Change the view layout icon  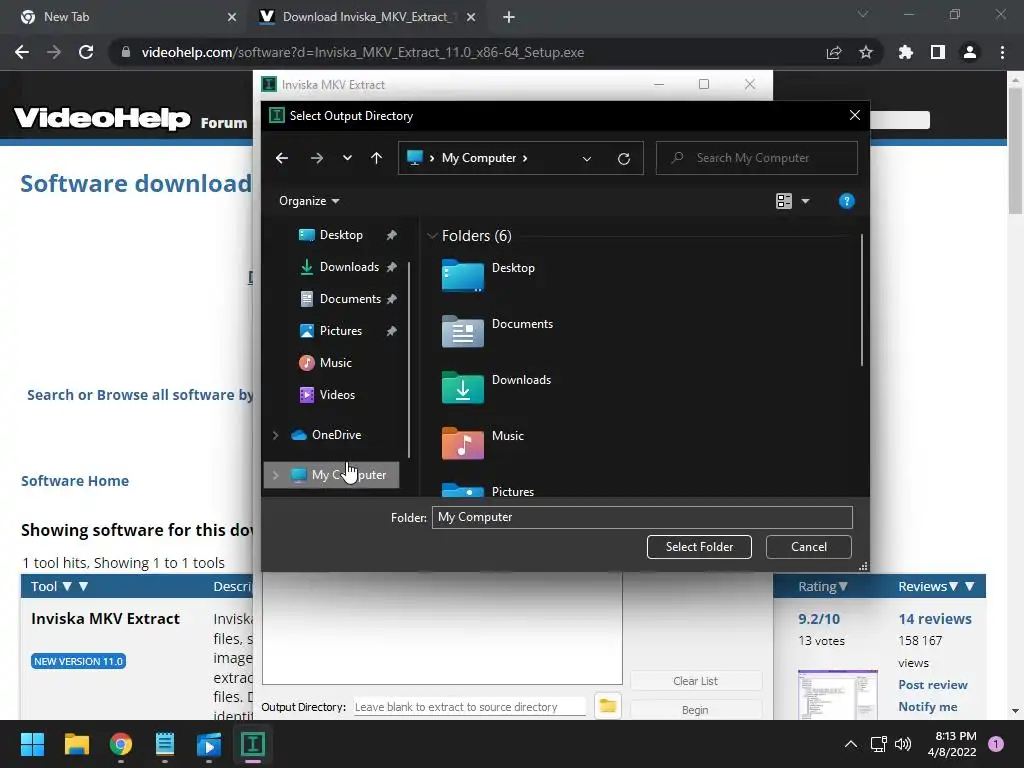point(784,201)
